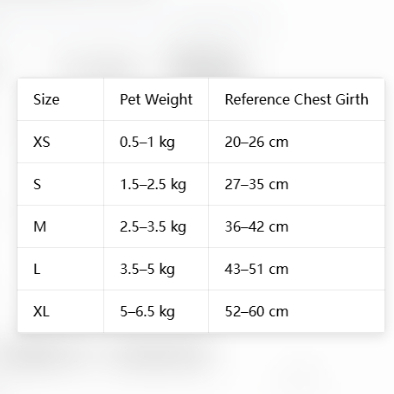Click the Size column header
394x394 pixels.
pos(60,99)
